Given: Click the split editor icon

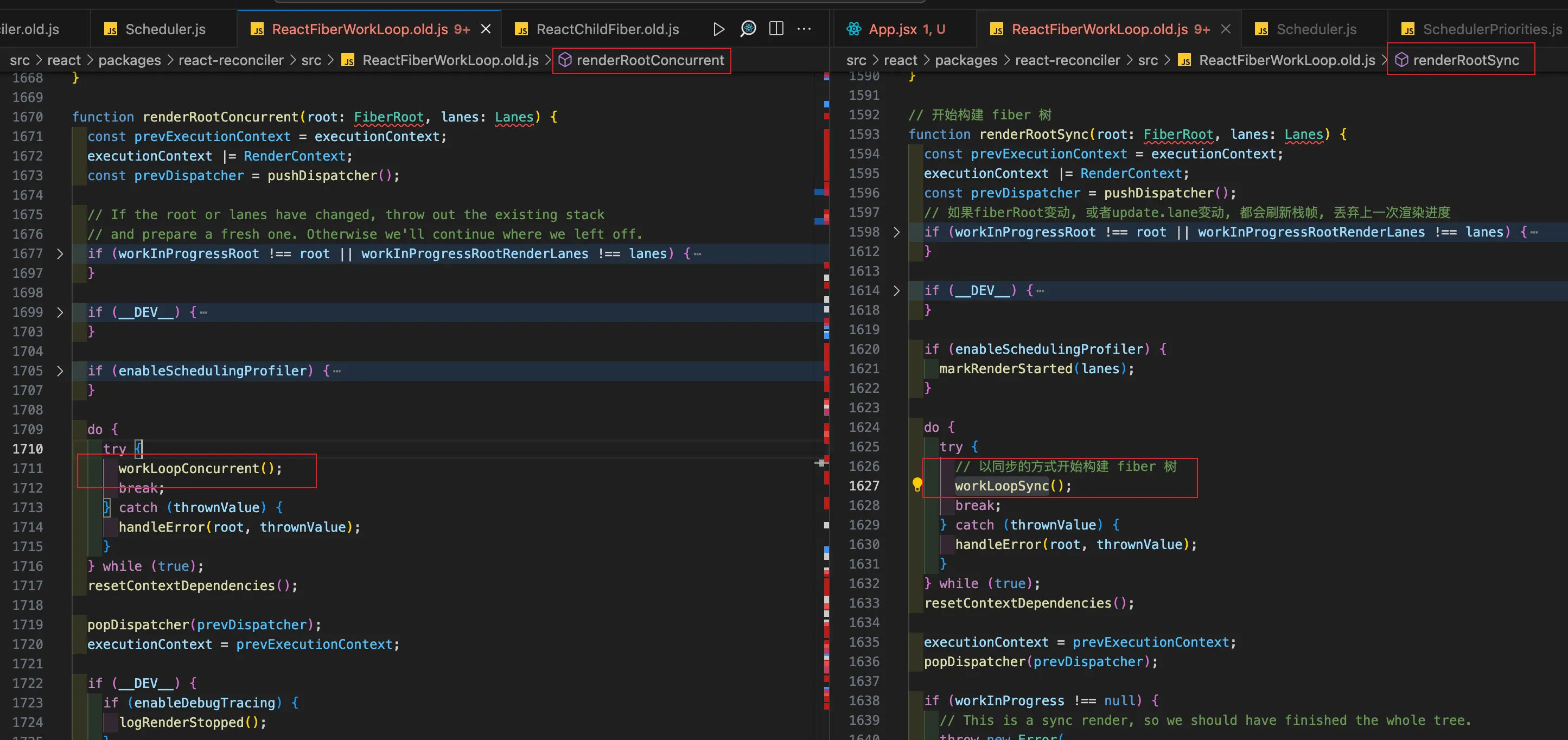Looking at the screenshot, I should (x=776, y=29).
